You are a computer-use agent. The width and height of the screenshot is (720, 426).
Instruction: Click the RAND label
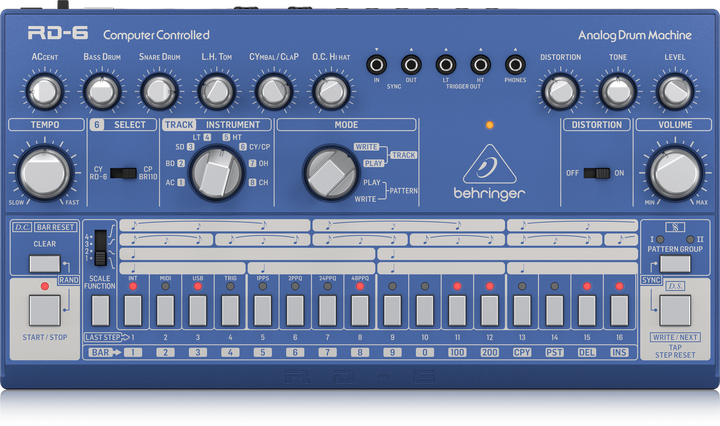(x=69, y=280)
